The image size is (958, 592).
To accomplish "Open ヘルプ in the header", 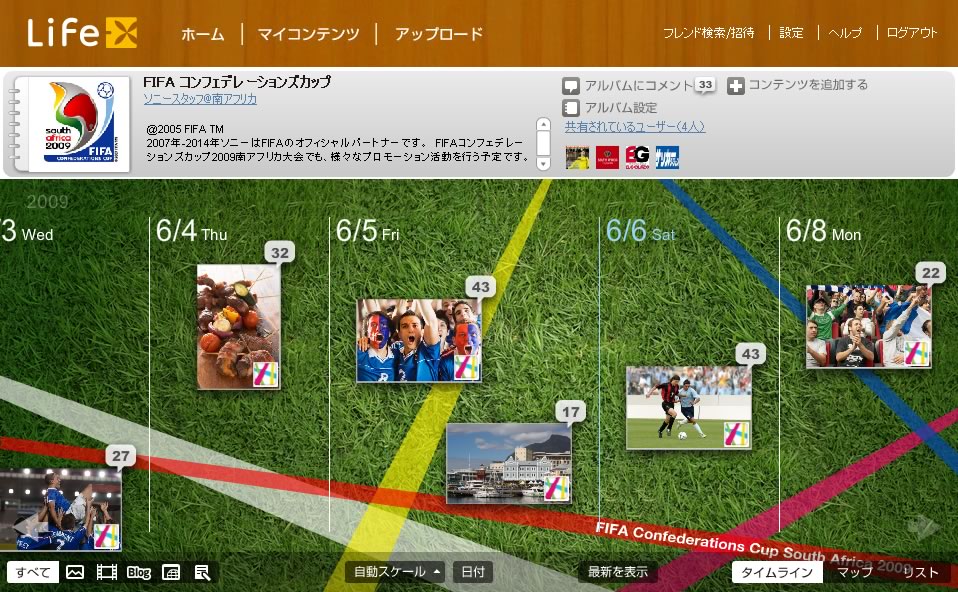I will pos(845,32).
